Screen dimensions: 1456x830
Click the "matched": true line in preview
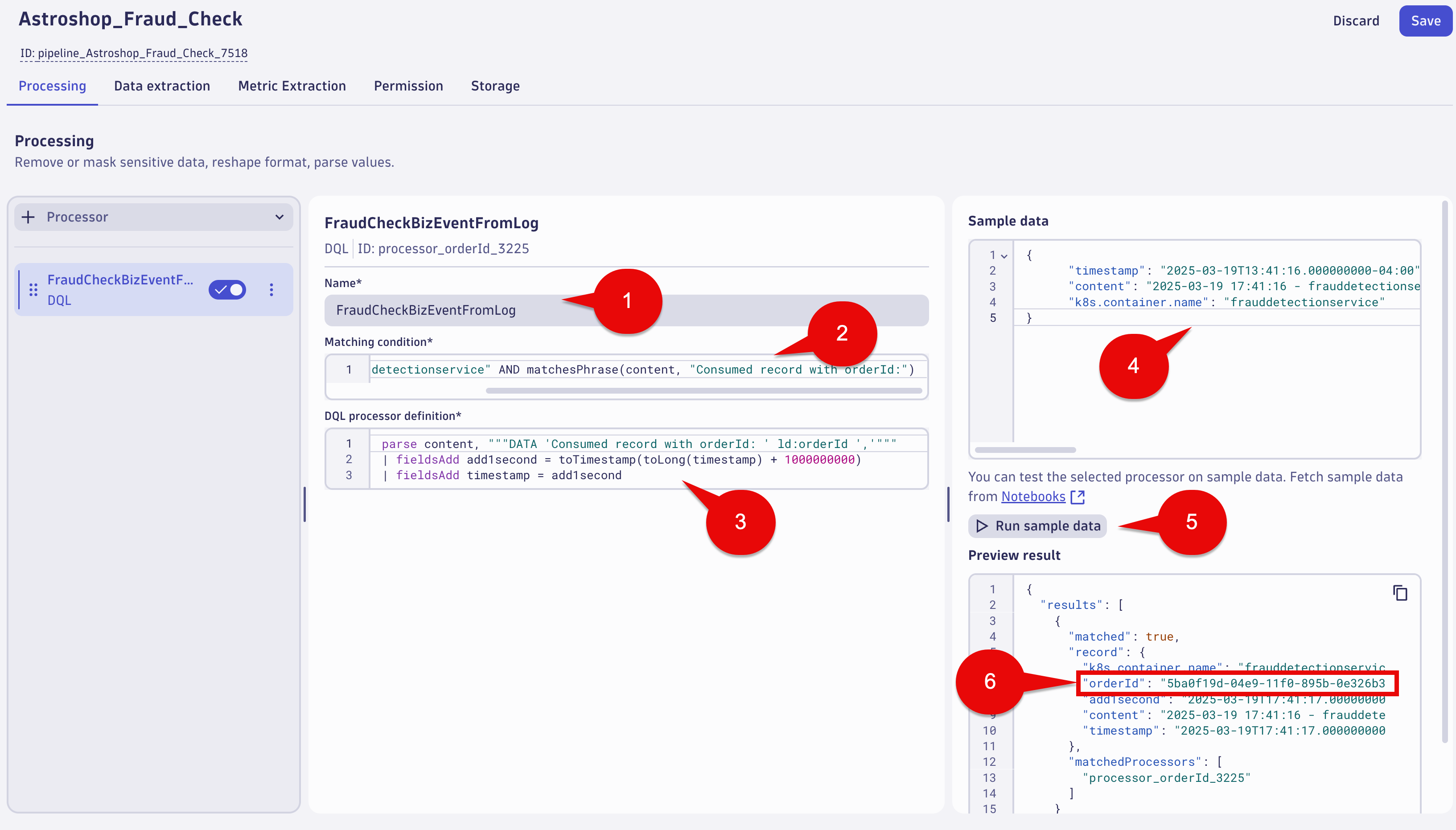pyautogui.click(x=1124, y=636)
